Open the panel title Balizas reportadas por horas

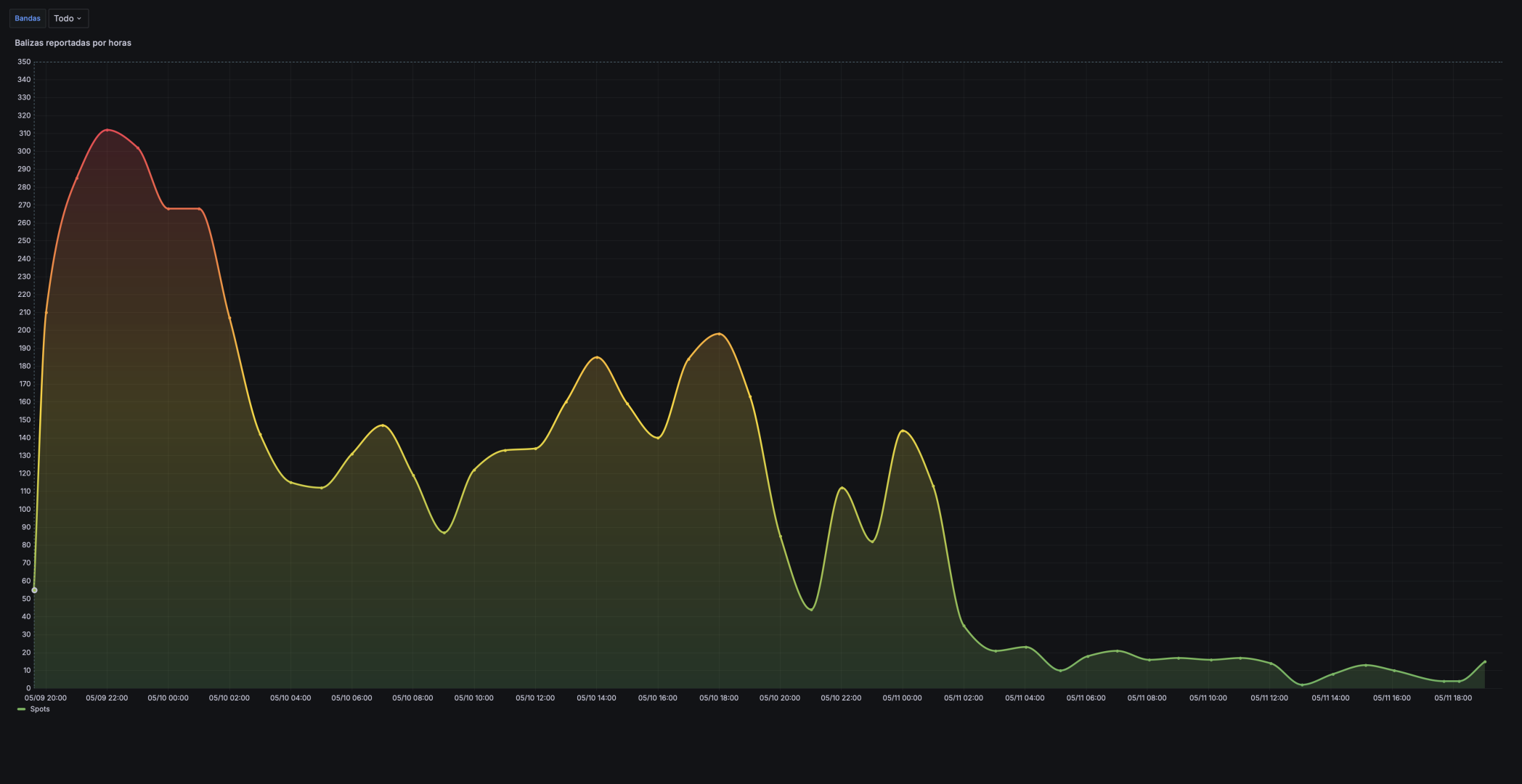tap(73, 43)
